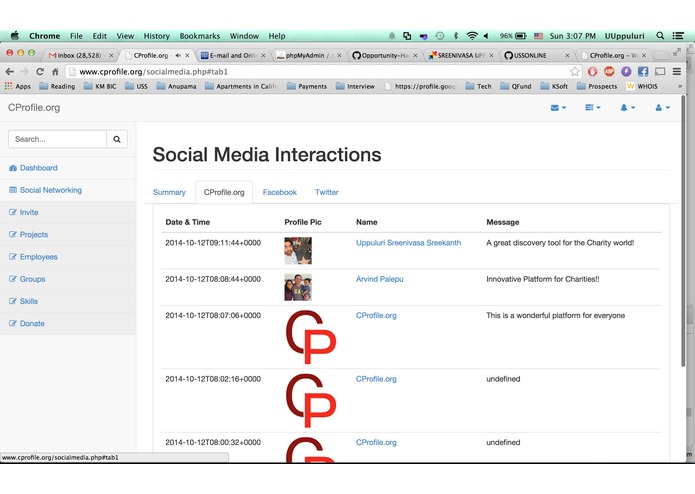695x494 pixels.
Task: Open the Projects sidebar item
Action: point(34,234)
